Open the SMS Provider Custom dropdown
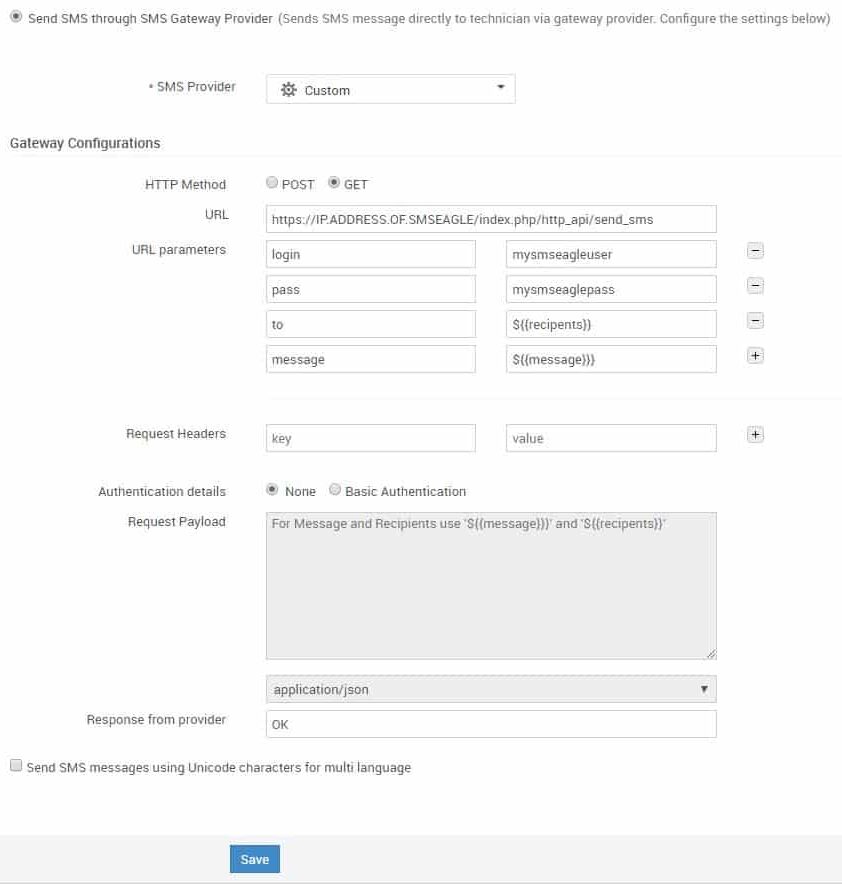This screenshot has width=842, height=885. [391, 89]
